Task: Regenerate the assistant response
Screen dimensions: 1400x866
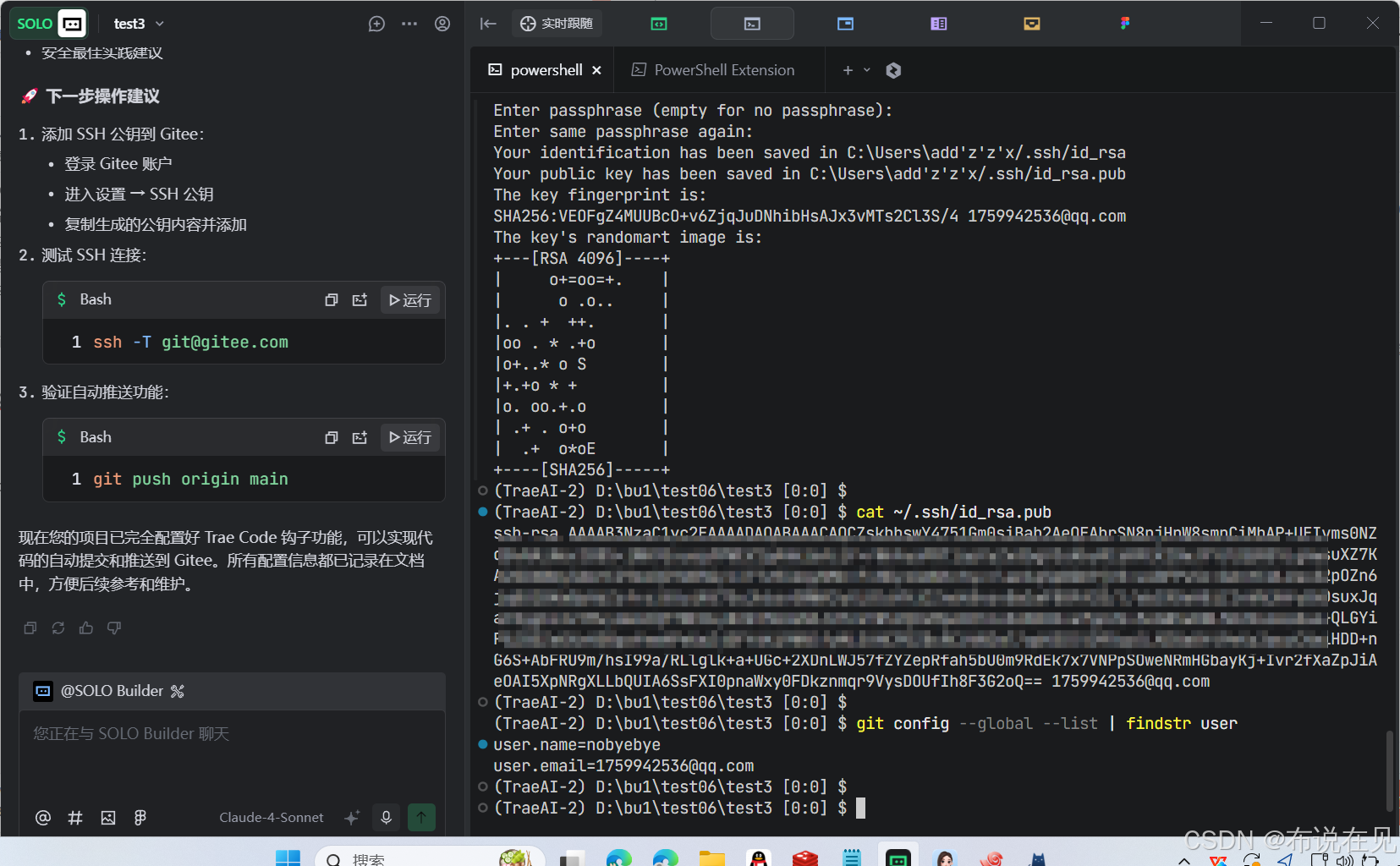Action: [x=58, y=628]
